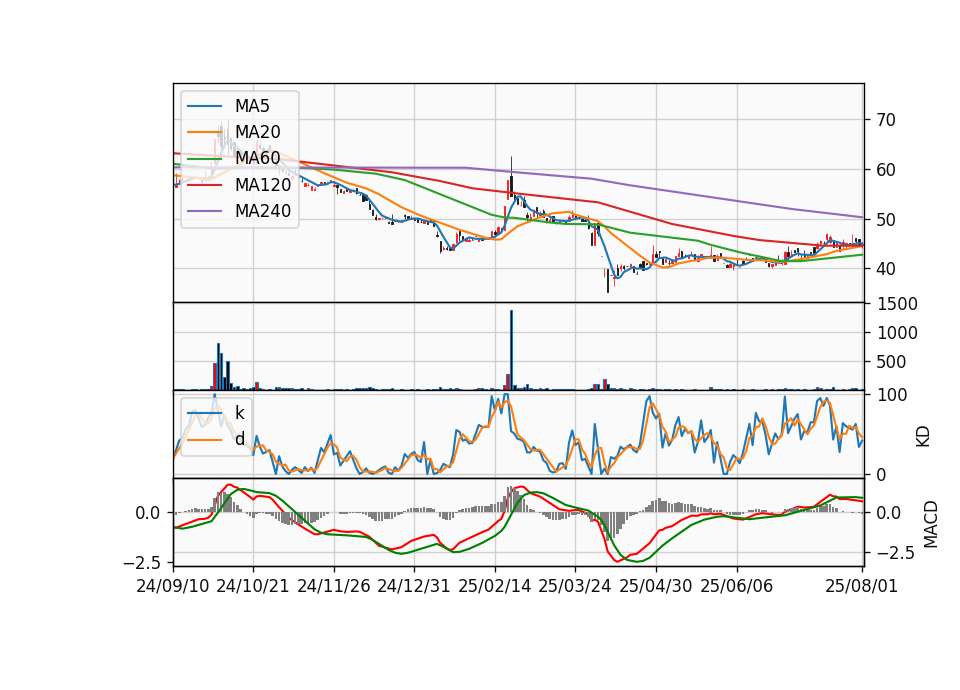Click the lowest candlestick in April 2025
This screenshot has height=690, width=960.
pos(608,280)
